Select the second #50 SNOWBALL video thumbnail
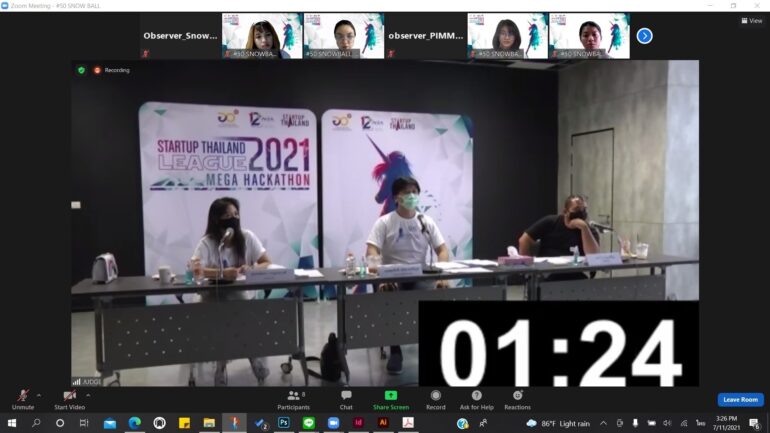The width and height of the screenshot is (770, 433). pyautogui.click(x=344, y=36)
